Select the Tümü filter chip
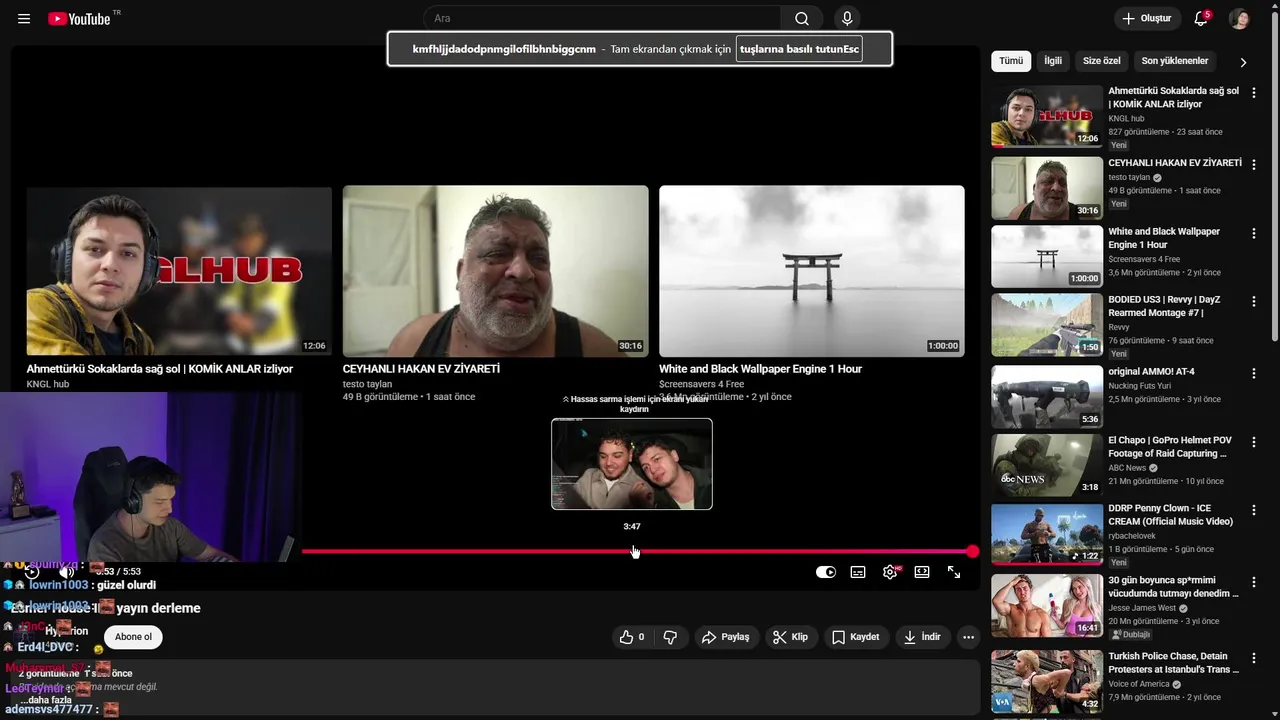The image size is (1280, 720). coord(1011,61)
